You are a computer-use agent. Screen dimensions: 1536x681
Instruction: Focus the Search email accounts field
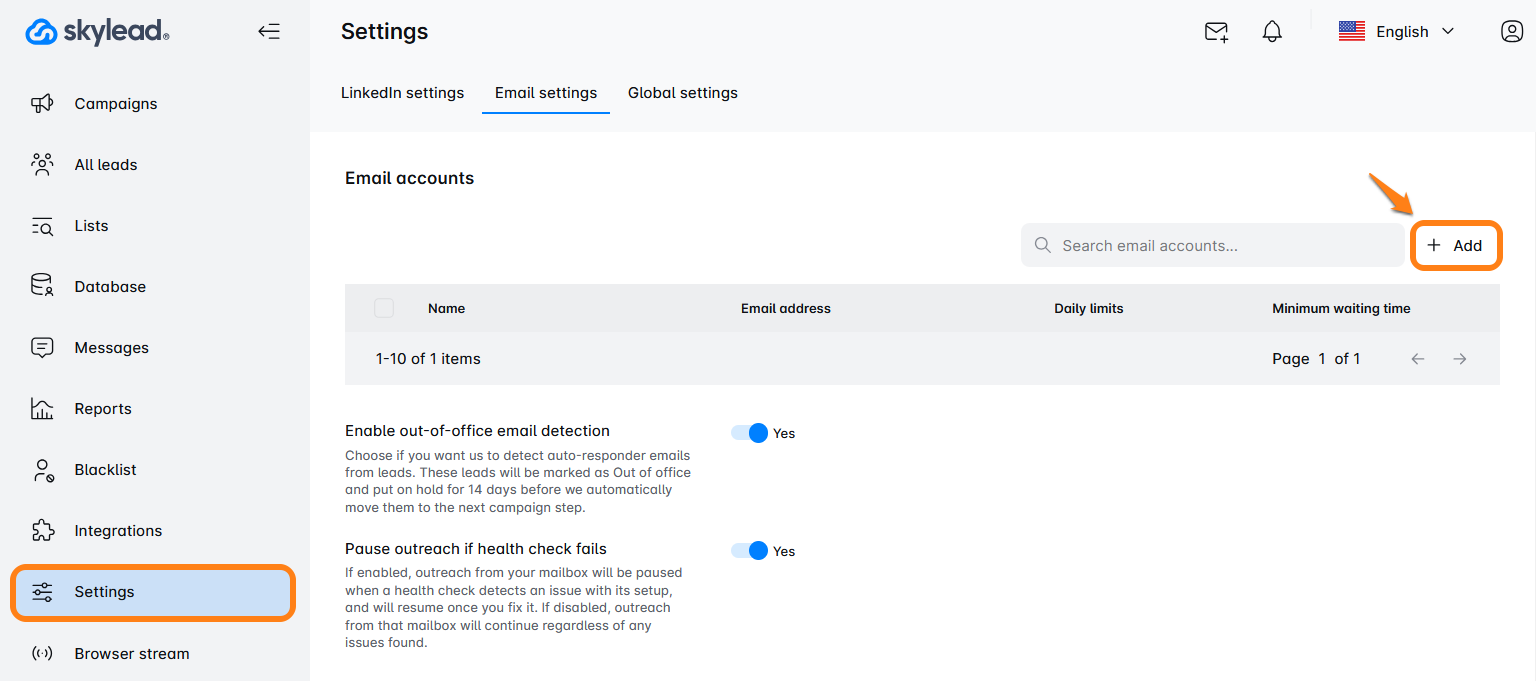tap(1212, 245)
